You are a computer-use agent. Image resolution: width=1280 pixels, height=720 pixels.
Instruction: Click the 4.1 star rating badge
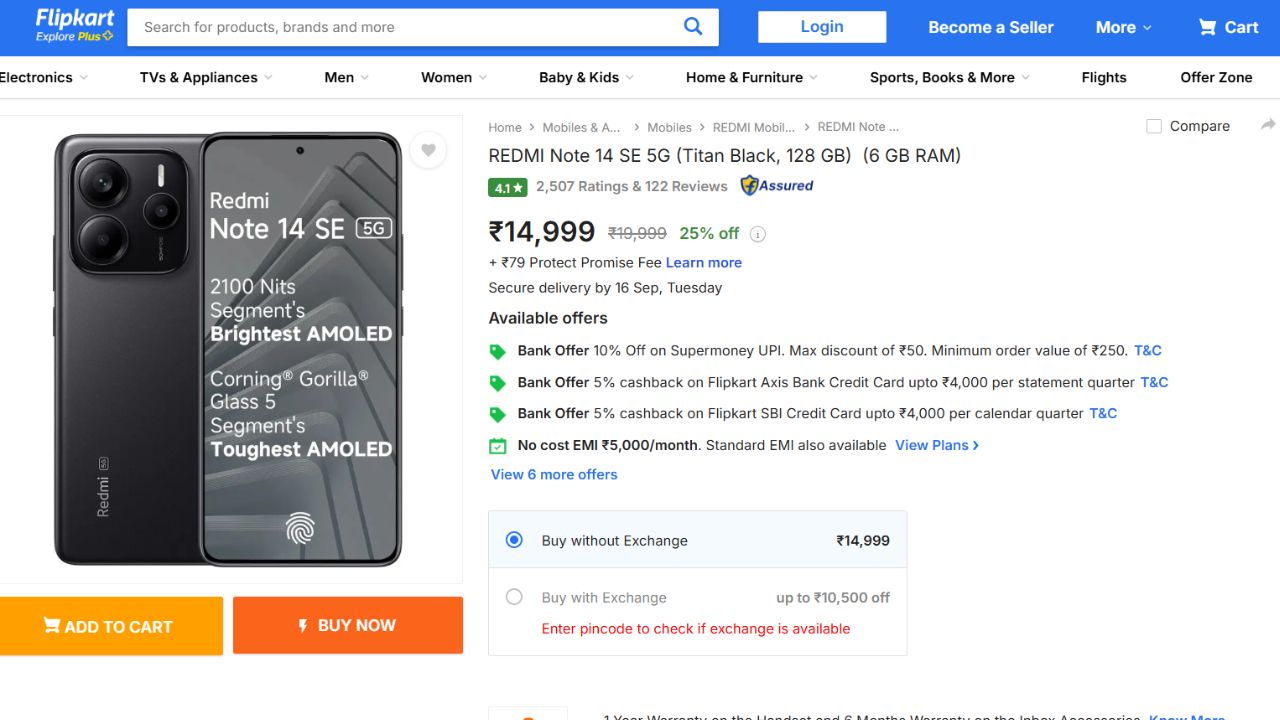[x=508, y=187]
